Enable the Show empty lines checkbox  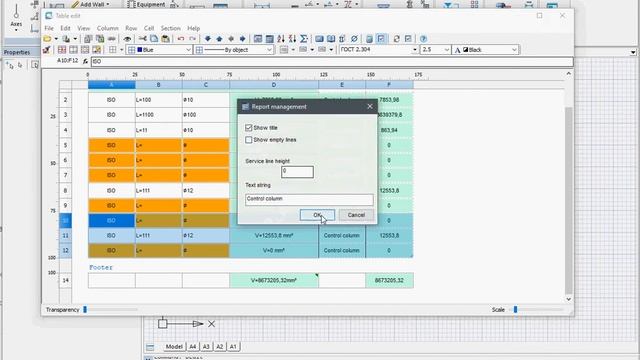tap(249, 140)
